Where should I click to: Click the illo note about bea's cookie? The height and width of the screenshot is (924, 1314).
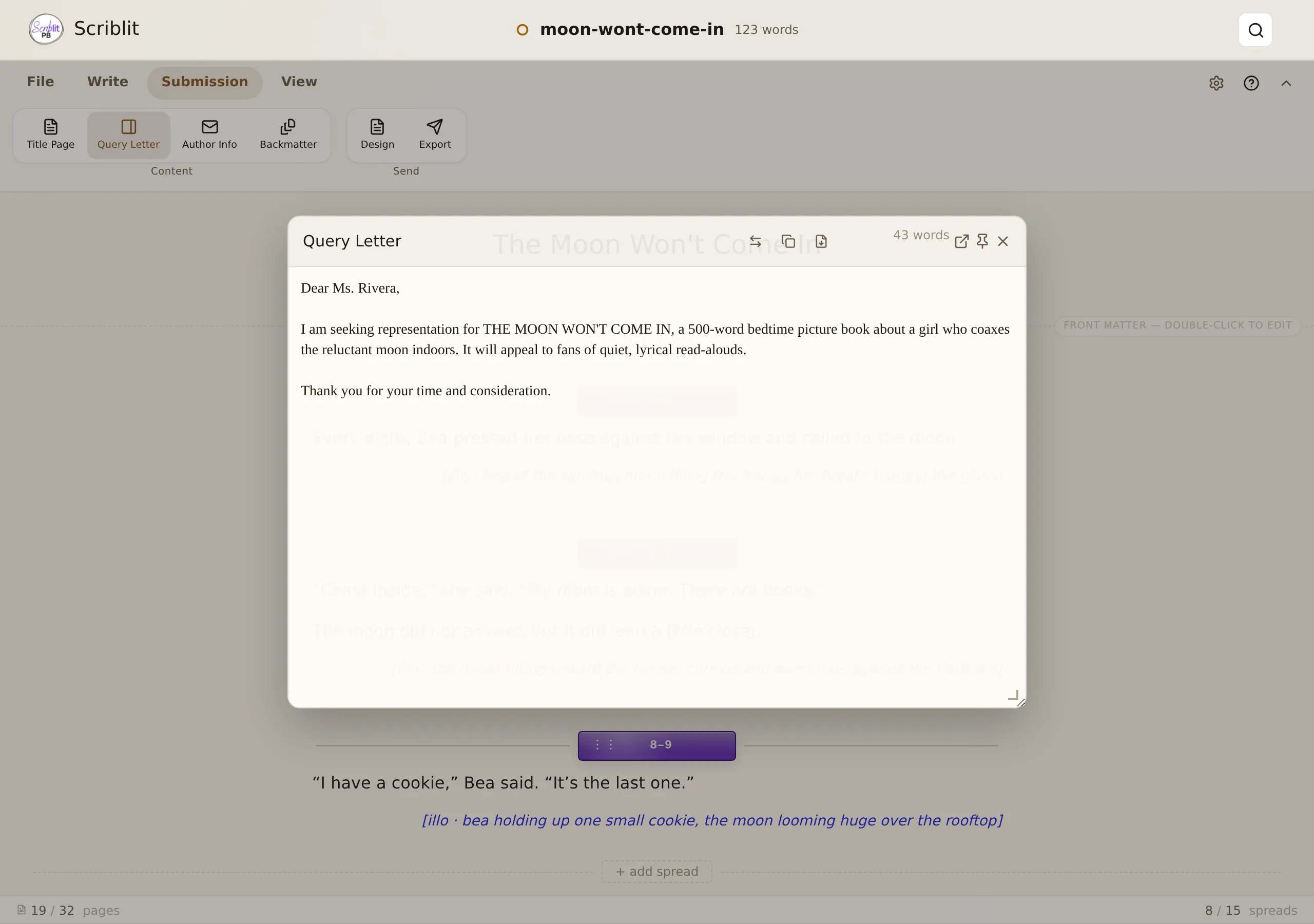[x=712, y=820]
